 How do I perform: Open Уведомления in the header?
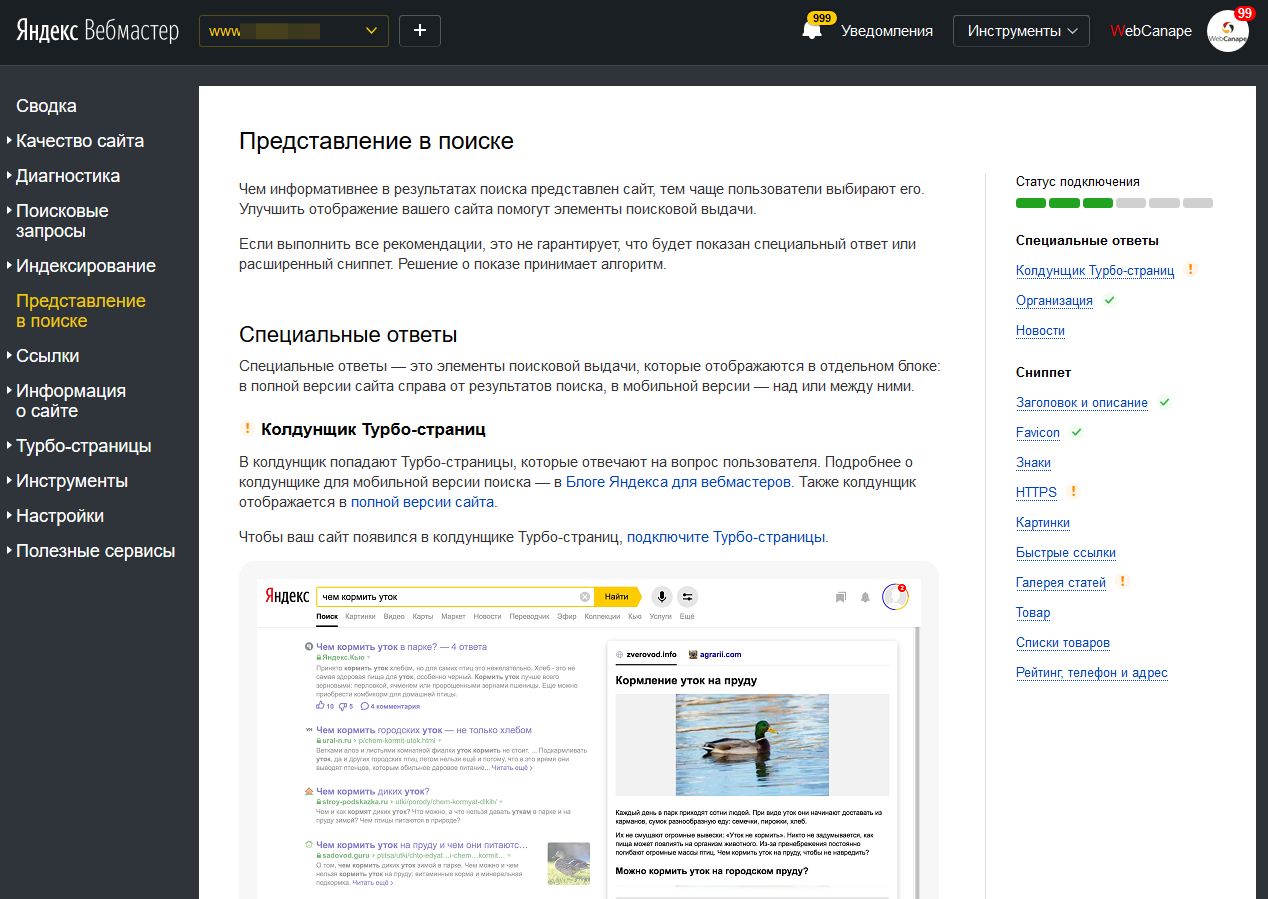click(x=887, y=31)
